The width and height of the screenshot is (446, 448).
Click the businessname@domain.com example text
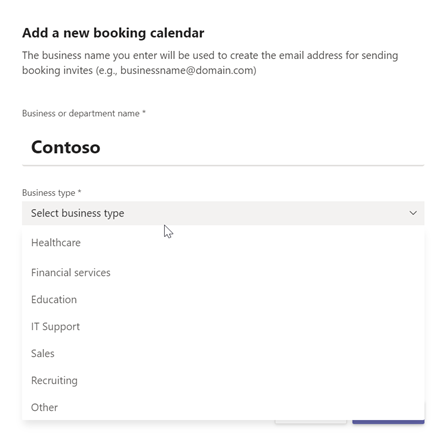click(187, 70)
